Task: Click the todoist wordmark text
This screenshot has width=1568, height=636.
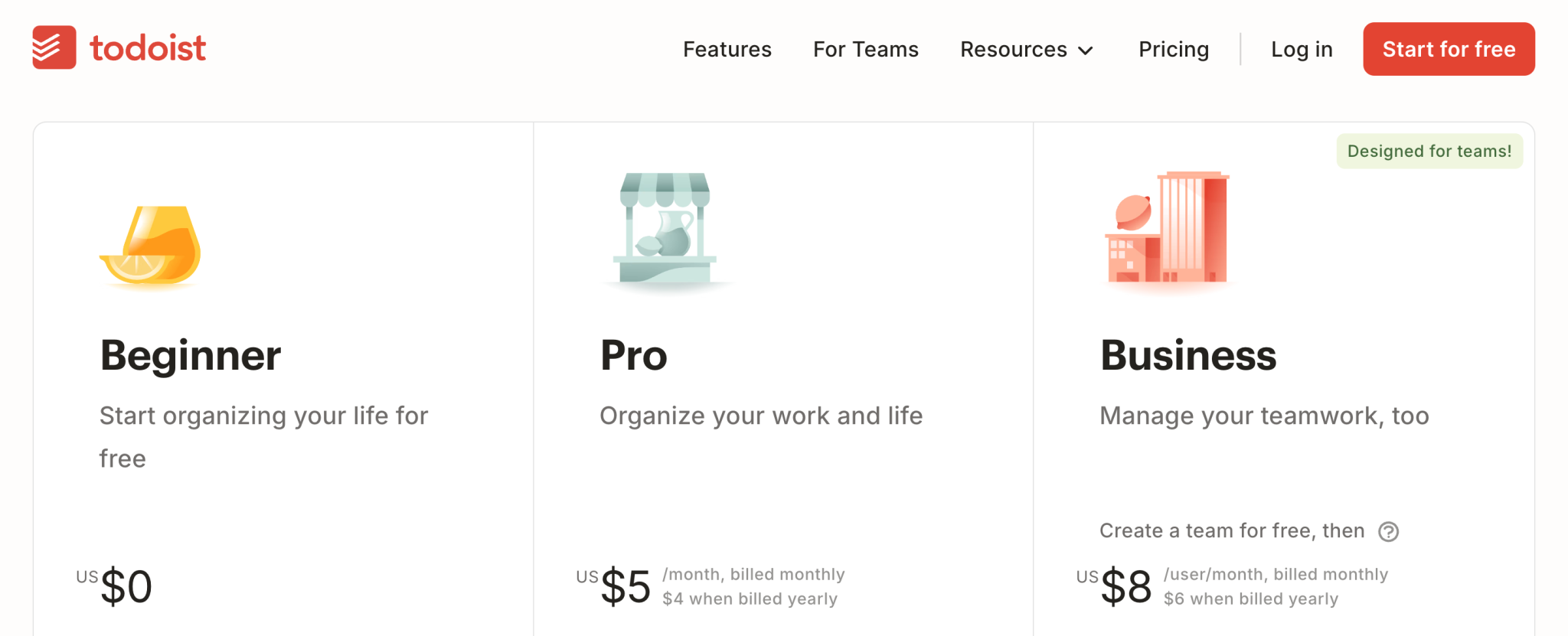Action: [x=148, y=48]
